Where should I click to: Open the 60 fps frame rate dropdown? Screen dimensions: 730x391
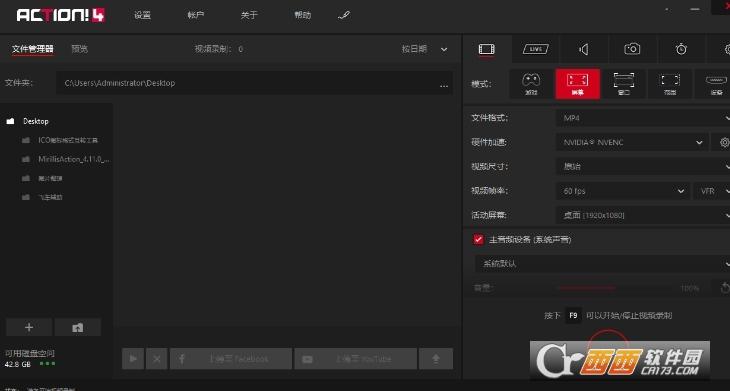click(x=623, y=191)
